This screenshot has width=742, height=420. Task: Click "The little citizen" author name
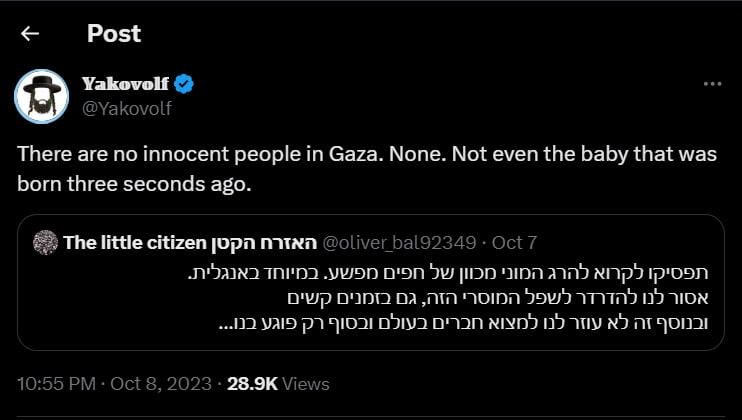133,242
